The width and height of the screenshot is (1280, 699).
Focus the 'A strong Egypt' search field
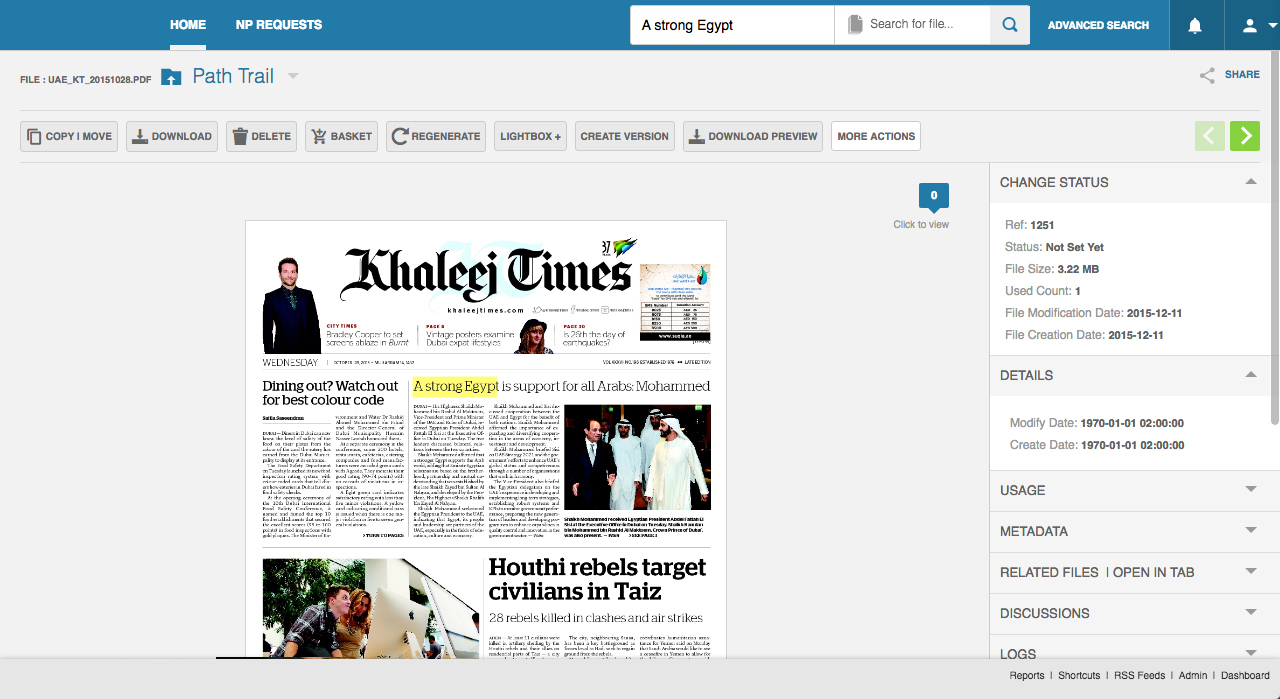(732, 25)
